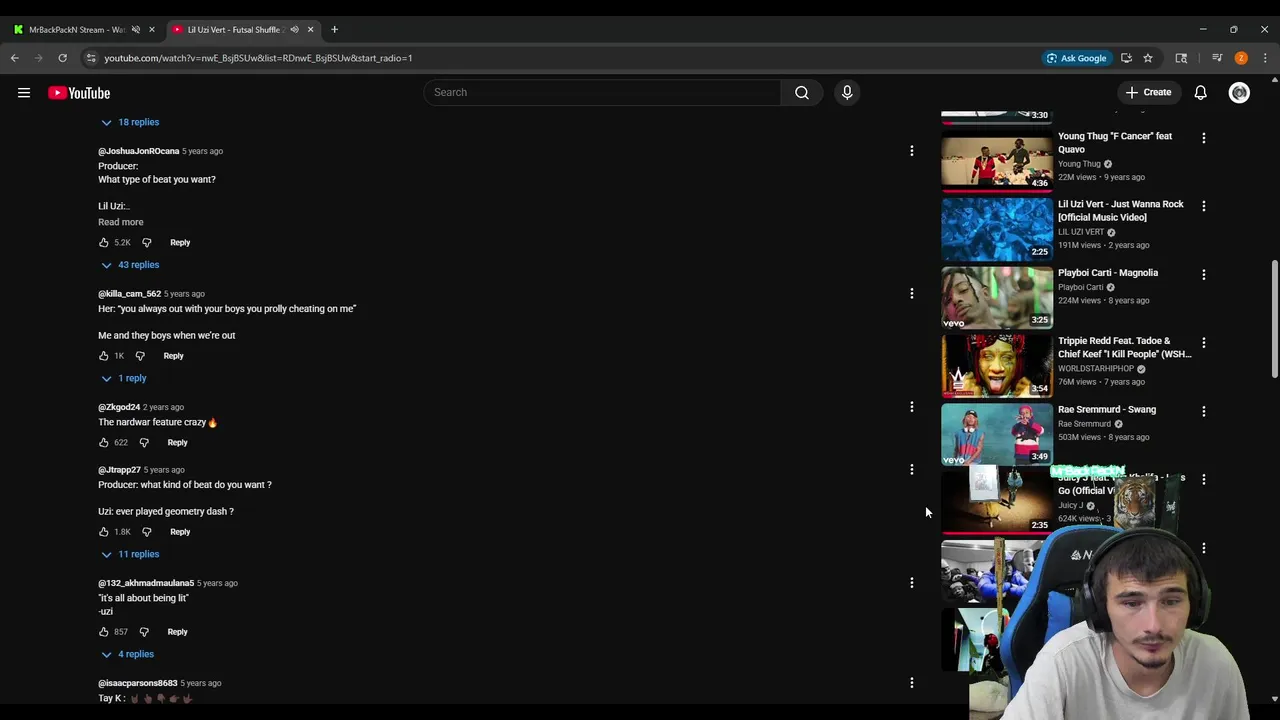1280x720 pixels.
Task: Open the YouTube guide hamburger menu
Action: [24, 93]
